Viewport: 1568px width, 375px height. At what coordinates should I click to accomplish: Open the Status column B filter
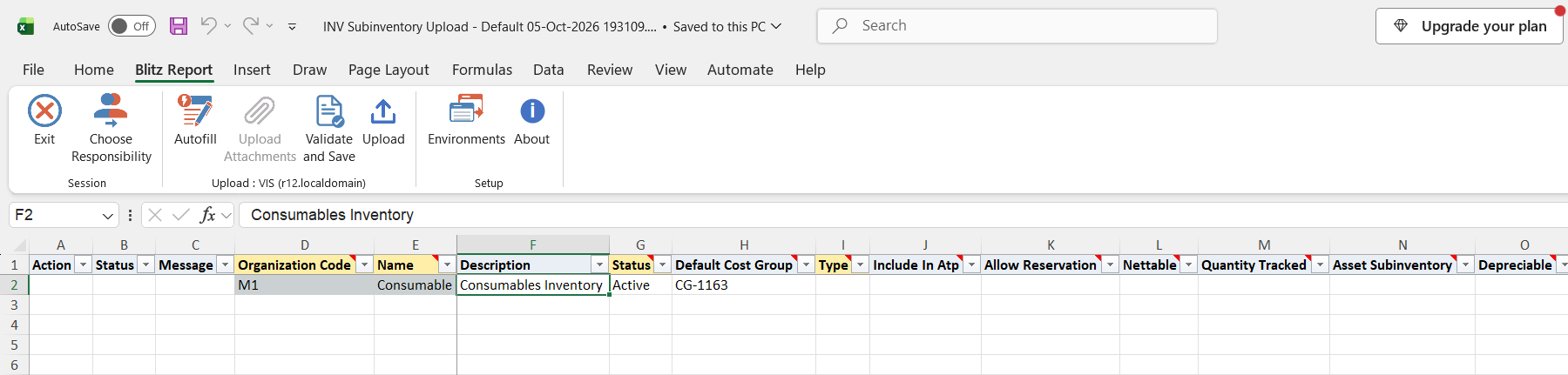point(146,265)
